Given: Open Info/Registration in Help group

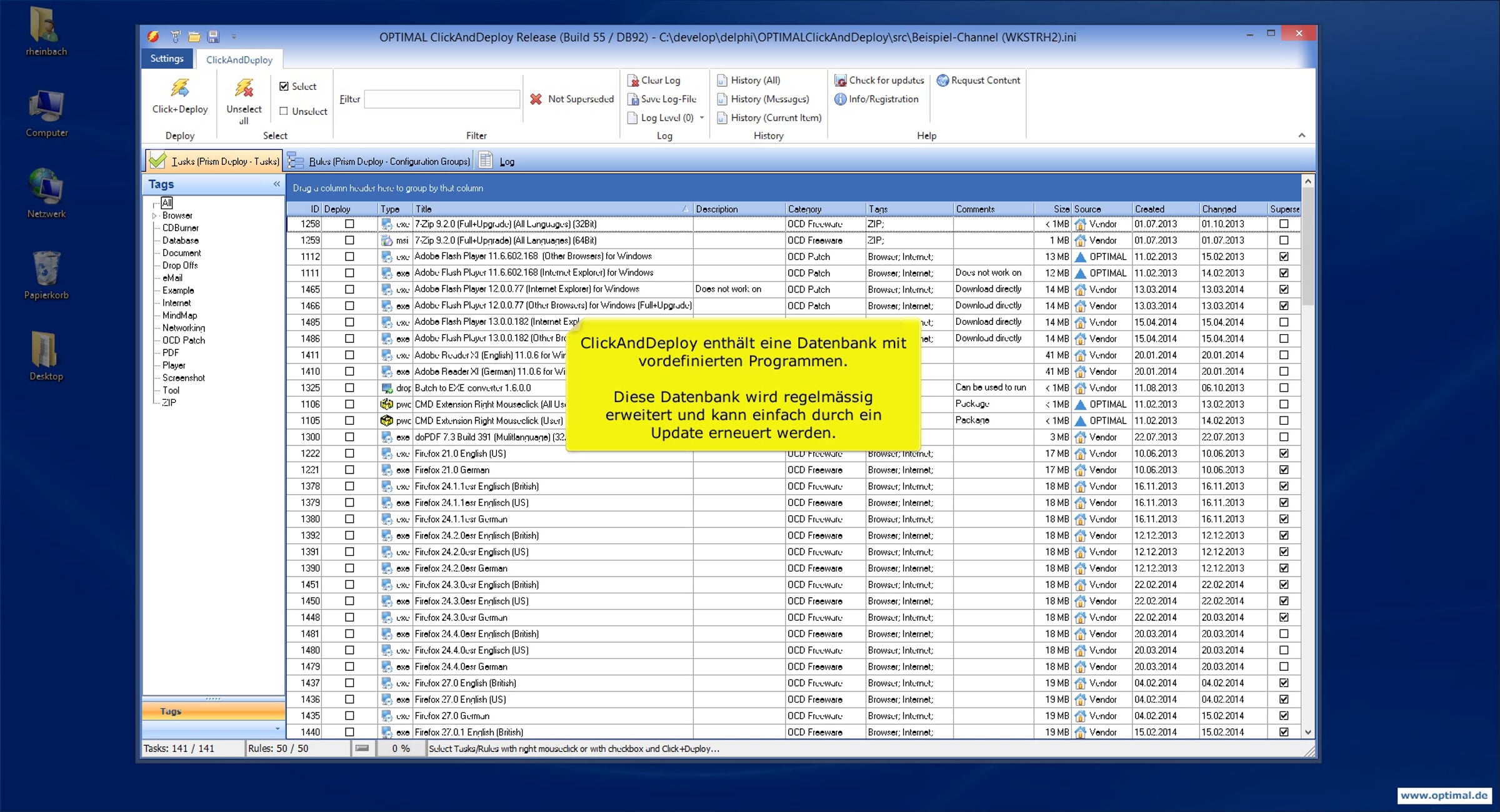Looking at the screenshot, I should [876, 99].
